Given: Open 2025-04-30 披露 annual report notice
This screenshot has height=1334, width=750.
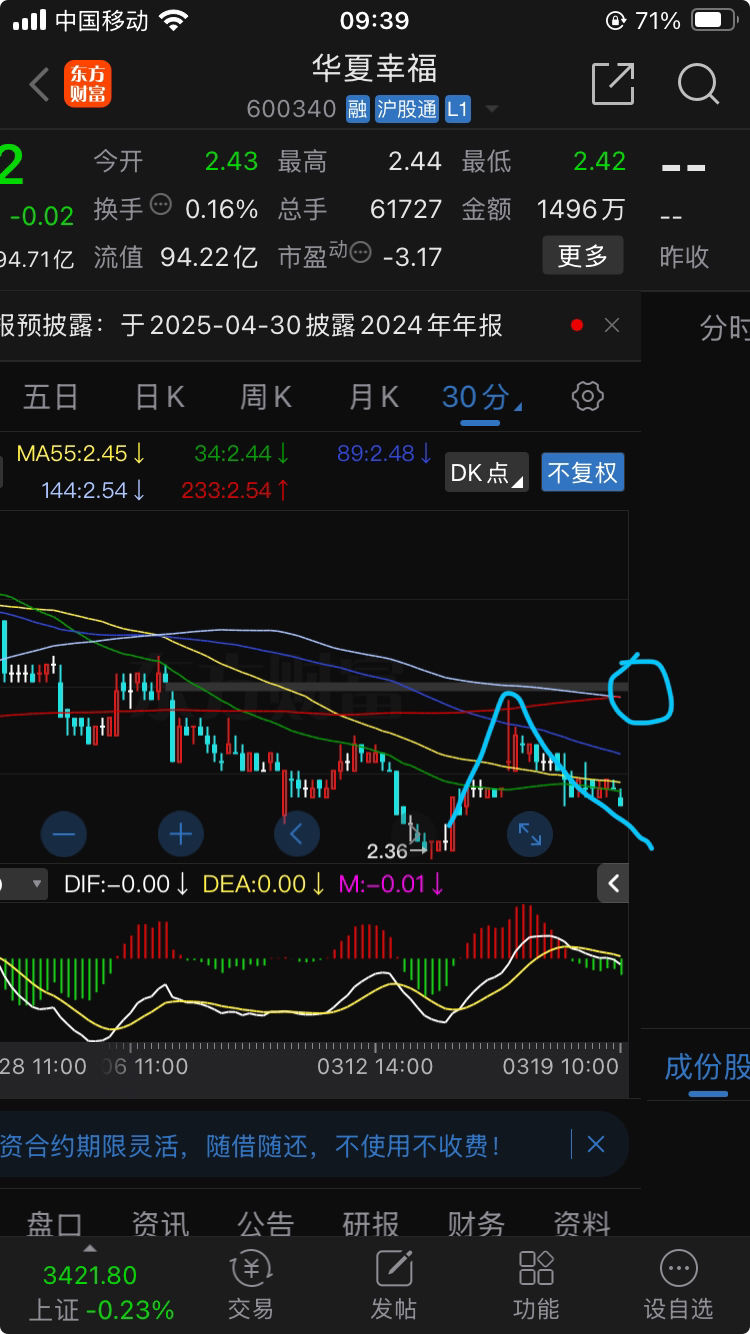Looking at the screenshot, I should (251, 325).
